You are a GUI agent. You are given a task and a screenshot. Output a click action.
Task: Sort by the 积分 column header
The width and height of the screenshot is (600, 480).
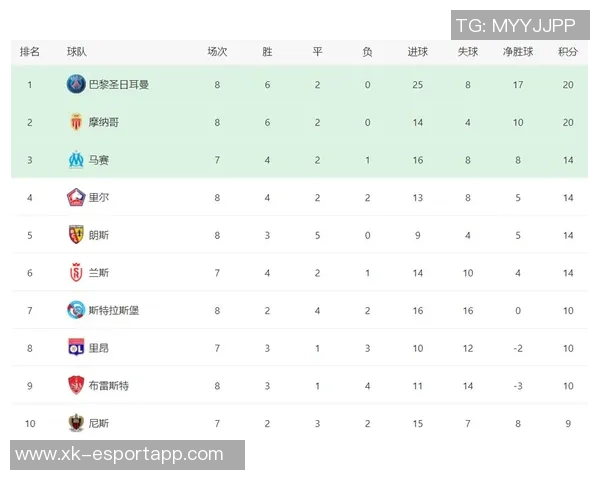pyautogui.click(x=568, y=51)
